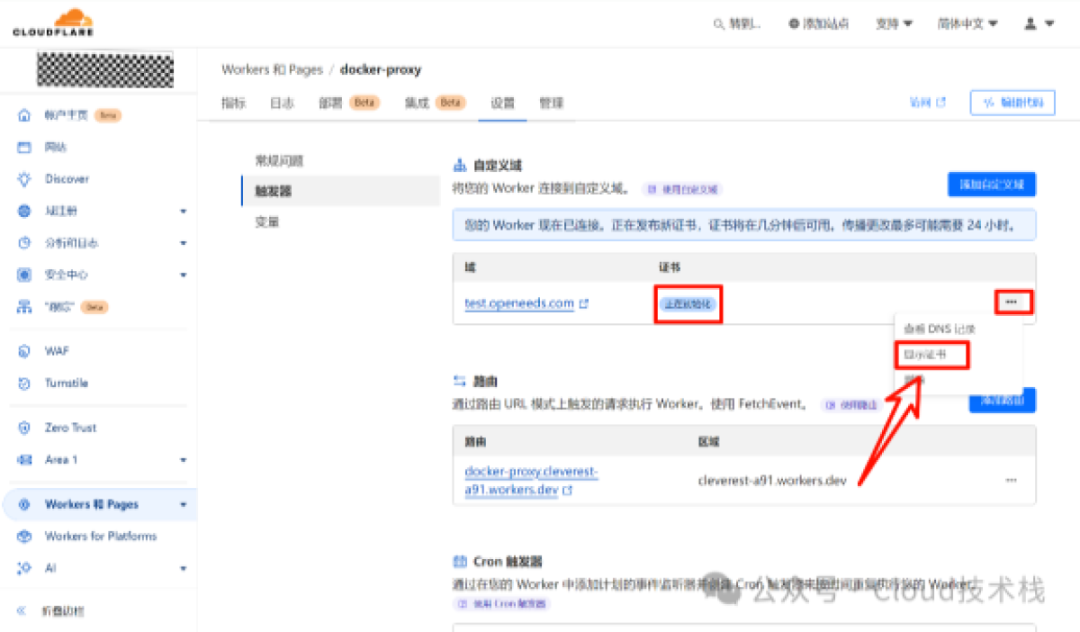Switch to the 日志 tab
This screenshot has height=632, width=1080.
point(282,103)
